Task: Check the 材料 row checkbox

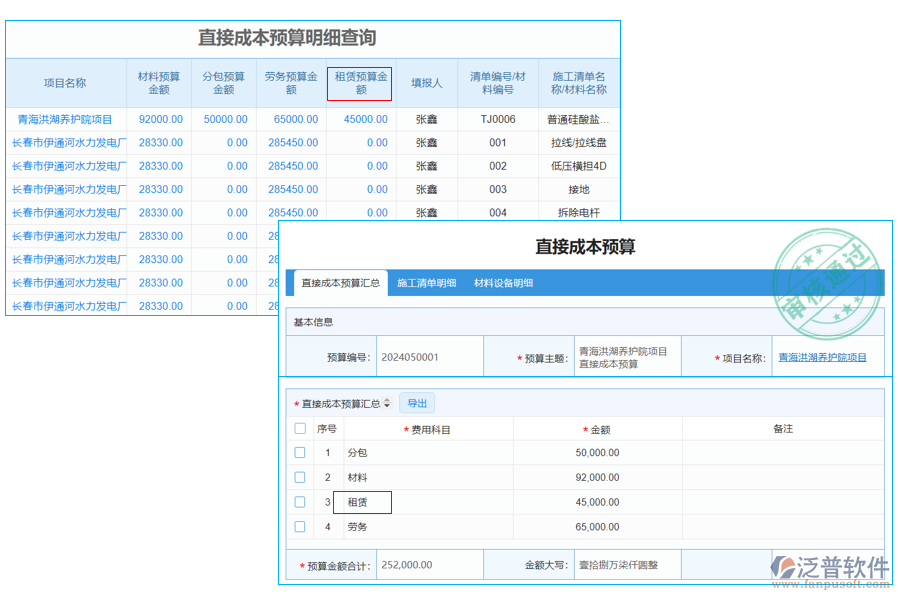Action: point(300,477)
